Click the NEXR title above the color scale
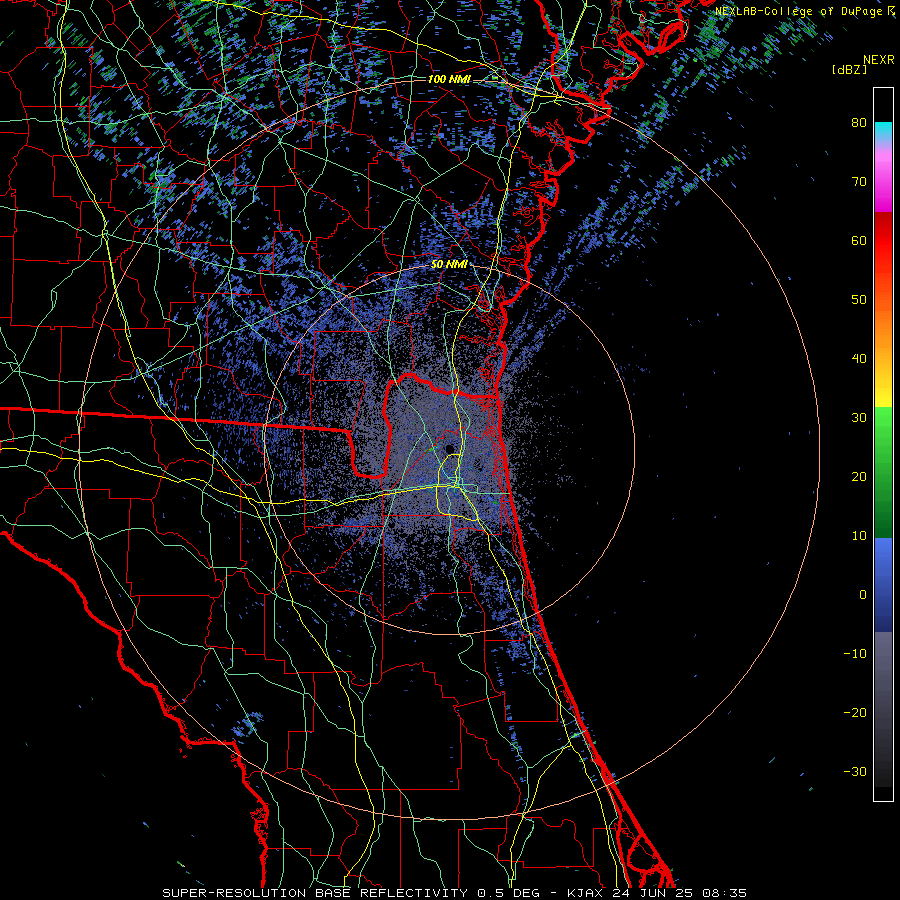The image size is (900, 900). coord(878,60)
